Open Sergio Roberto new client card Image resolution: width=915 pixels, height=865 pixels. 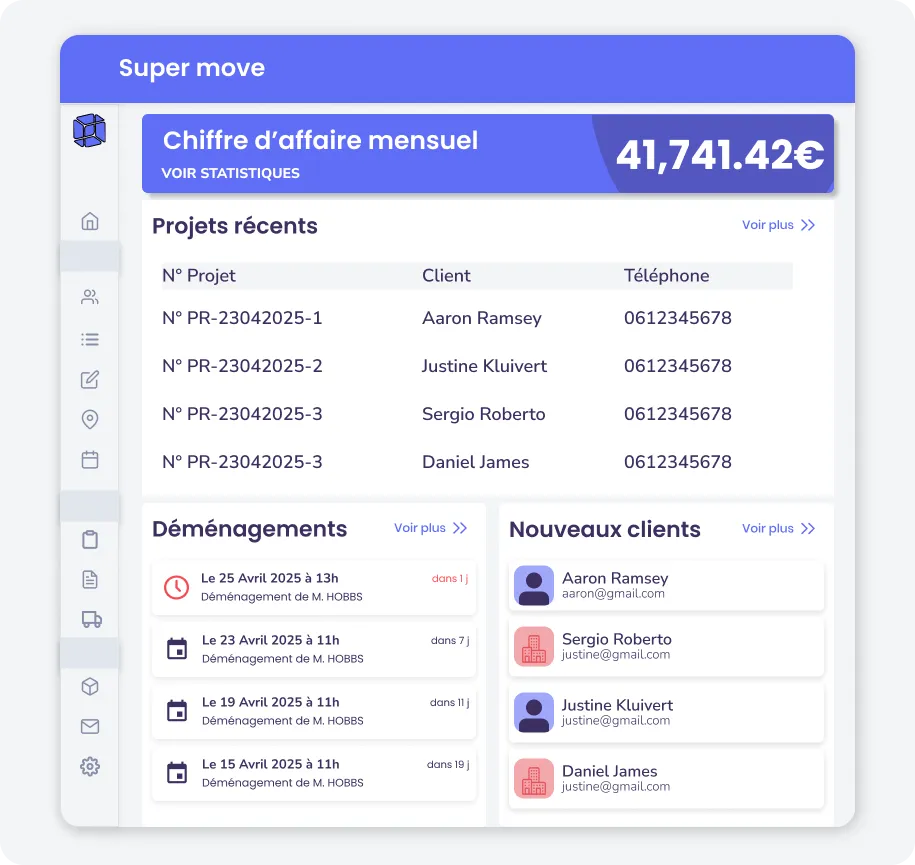(x=666, y=647)
